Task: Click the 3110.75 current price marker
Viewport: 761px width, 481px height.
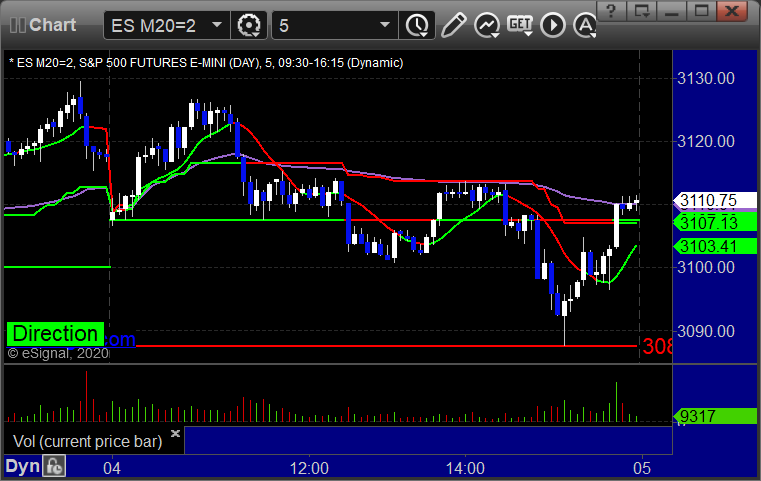Action: click(x=714, y=200)
